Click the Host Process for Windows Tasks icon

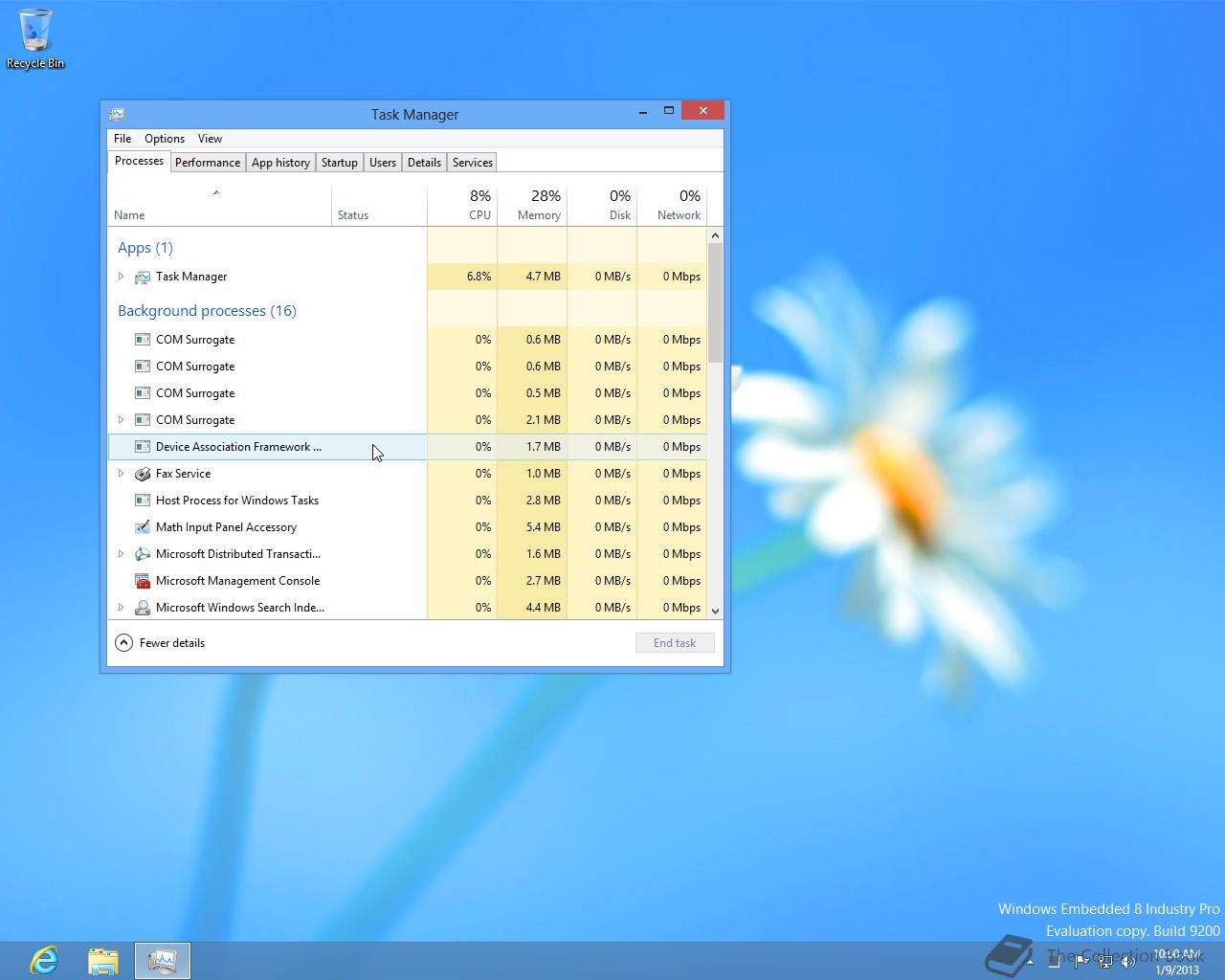(143, 501)
